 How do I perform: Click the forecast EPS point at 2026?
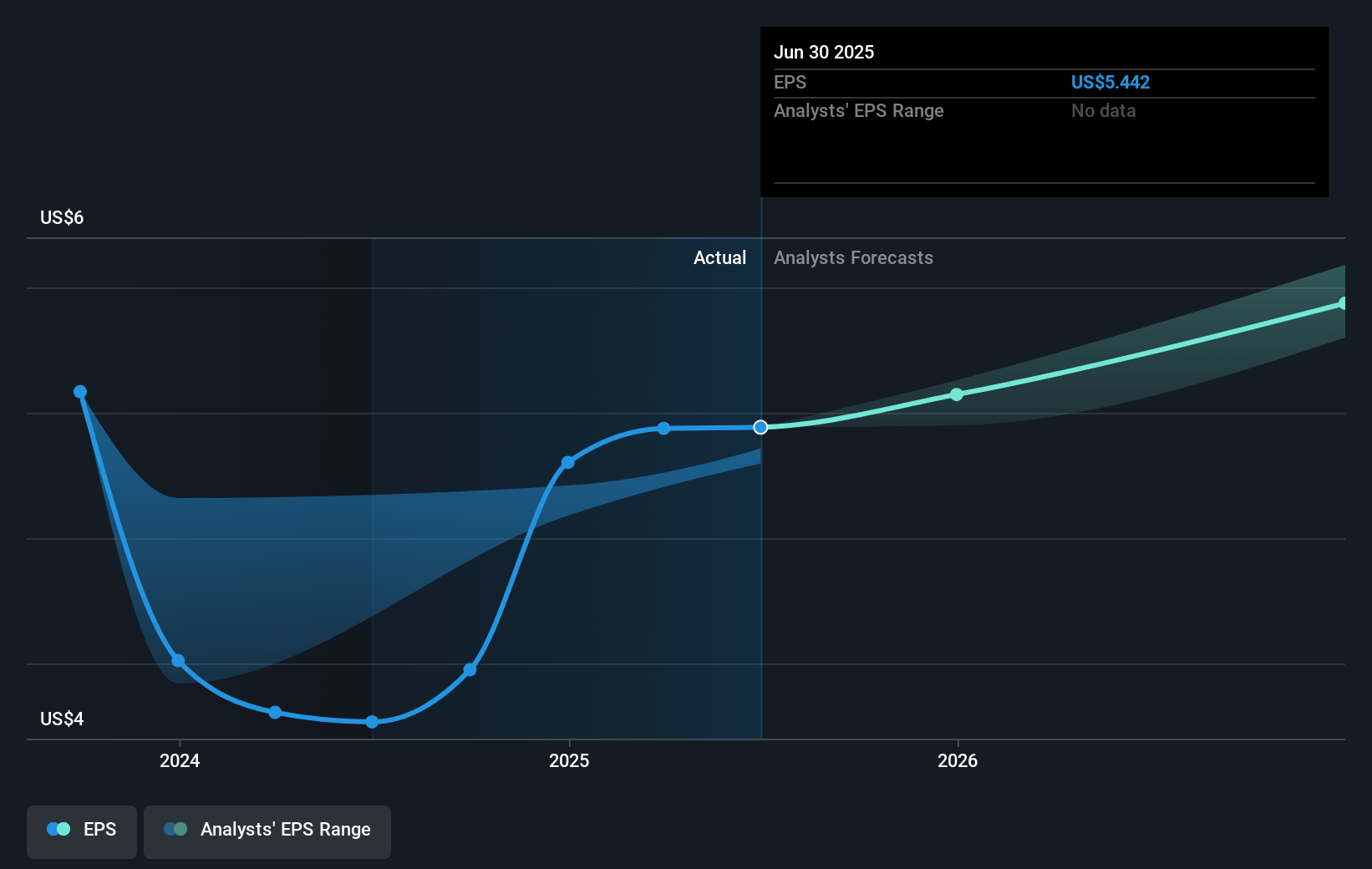(957, 394)
